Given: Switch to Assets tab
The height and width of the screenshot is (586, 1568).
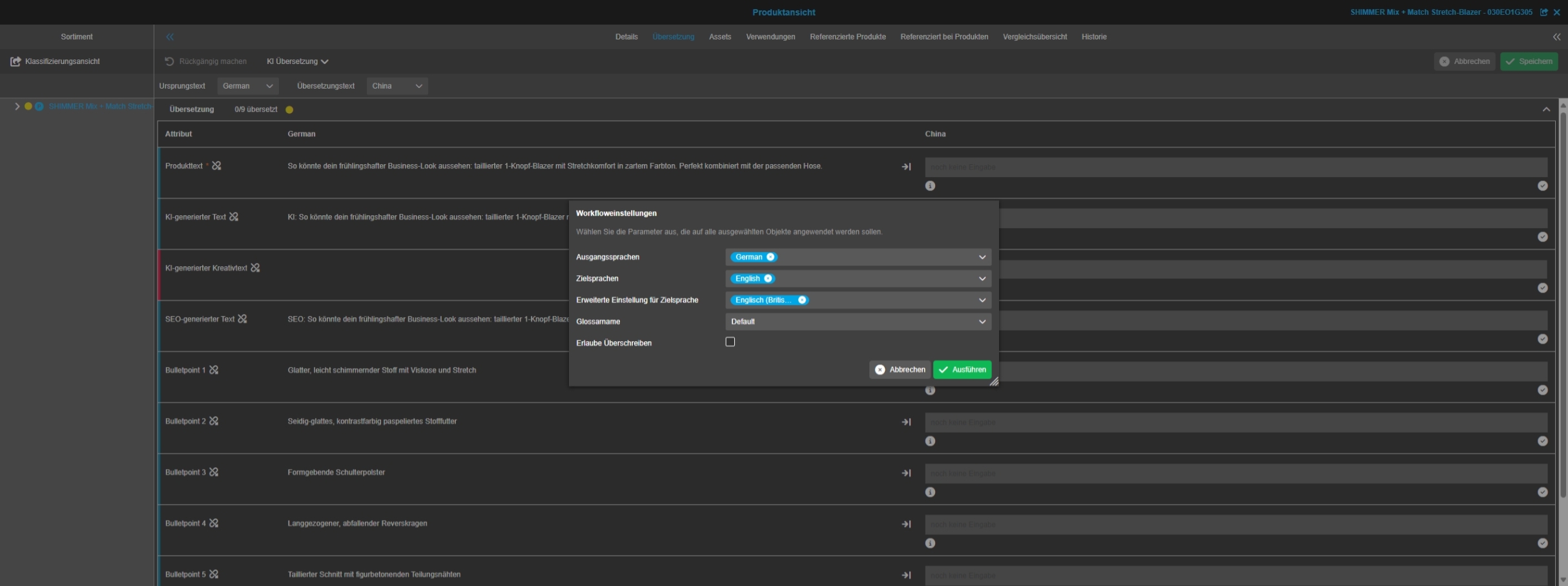Looking at the screenshot, I should click(719, 37).
